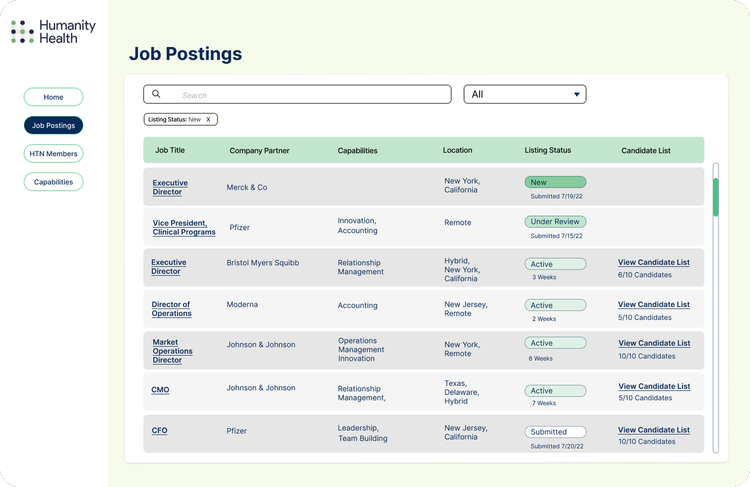Image resolution: width=750 pixels, height=487 pixels.
Task: Click the Candidate List column header
Action: click(646, 151)
